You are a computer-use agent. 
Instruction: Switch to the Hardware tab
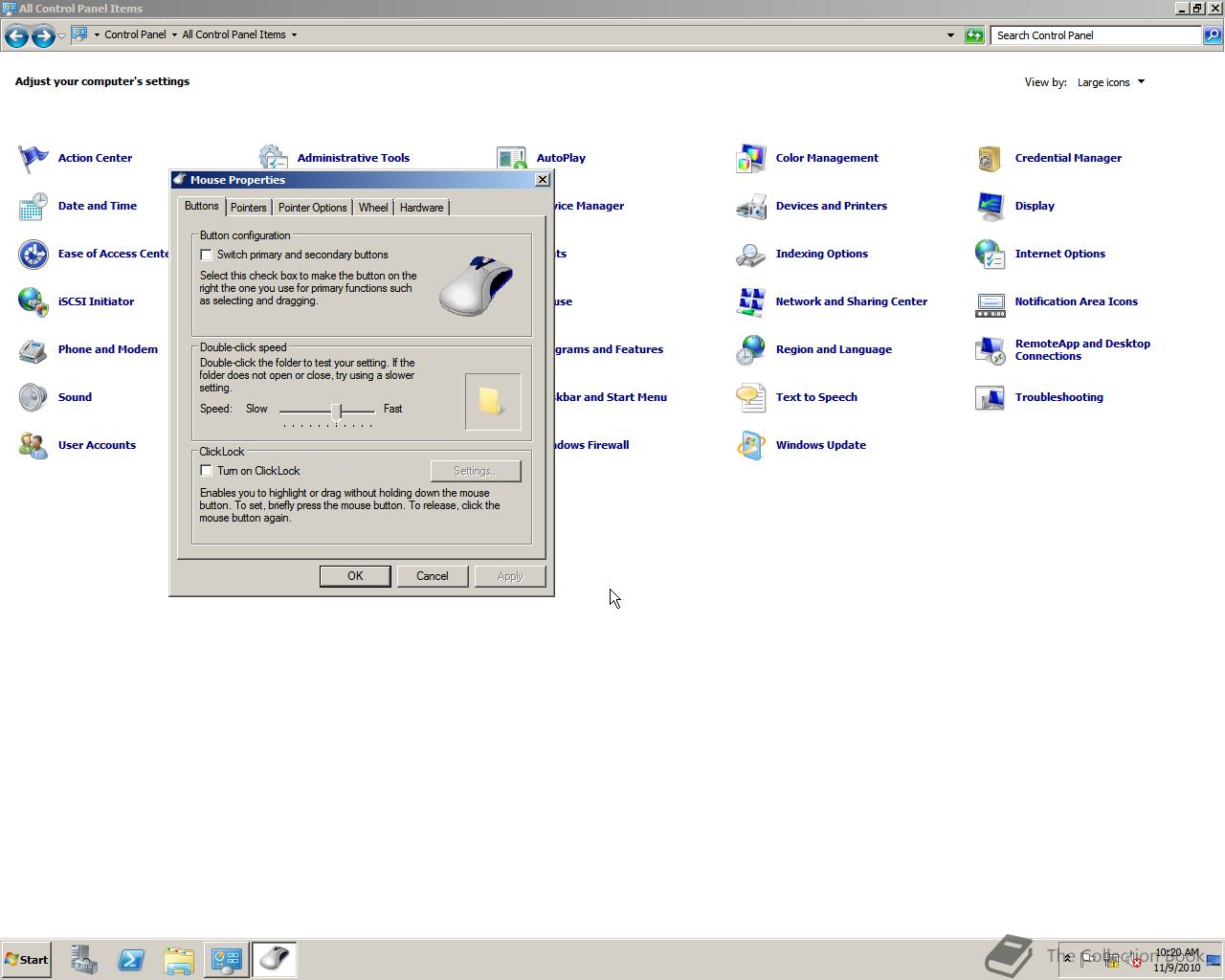(422, 208)
